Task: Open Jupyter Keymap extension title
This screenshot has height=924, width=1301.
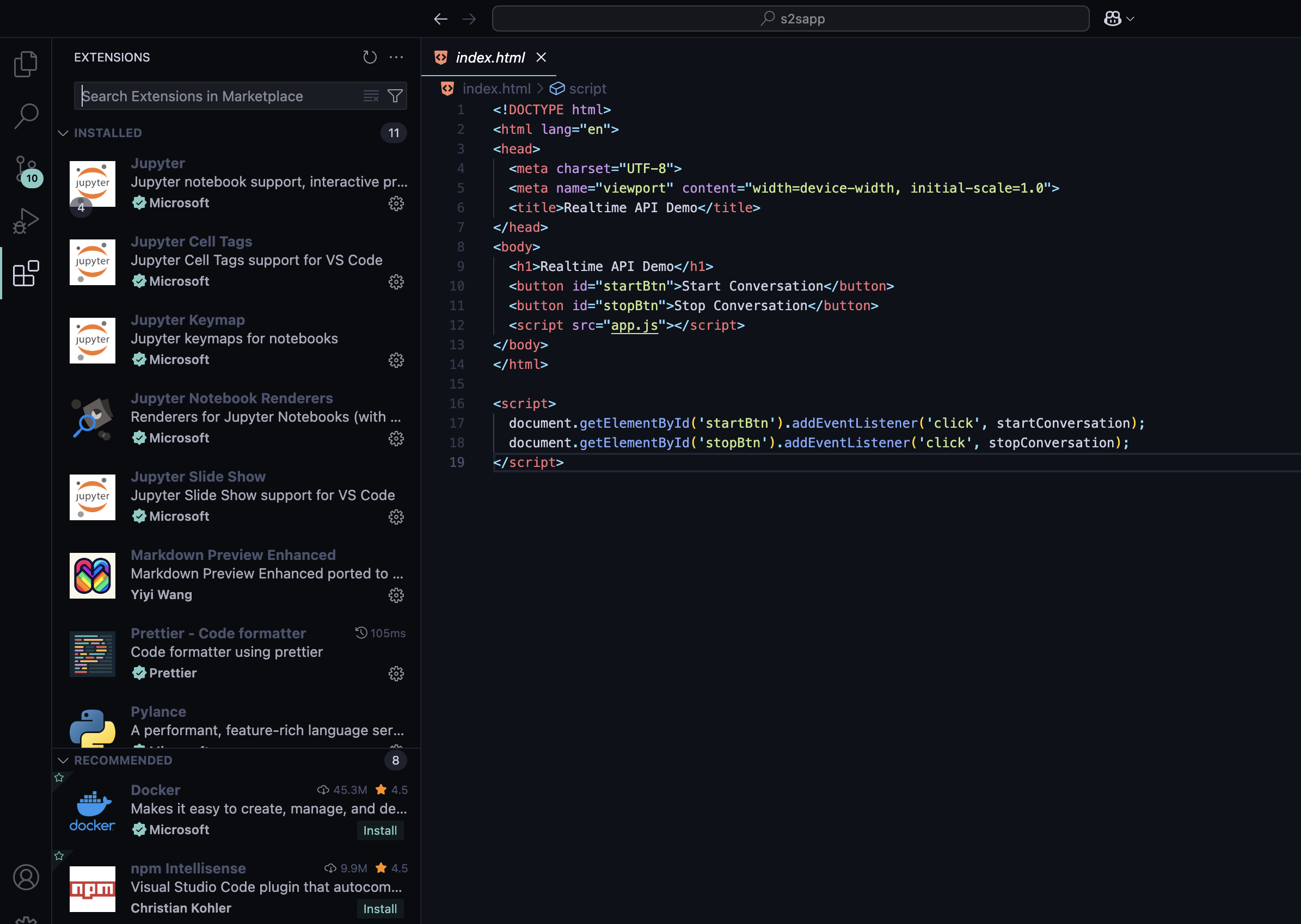Action: 188,321
